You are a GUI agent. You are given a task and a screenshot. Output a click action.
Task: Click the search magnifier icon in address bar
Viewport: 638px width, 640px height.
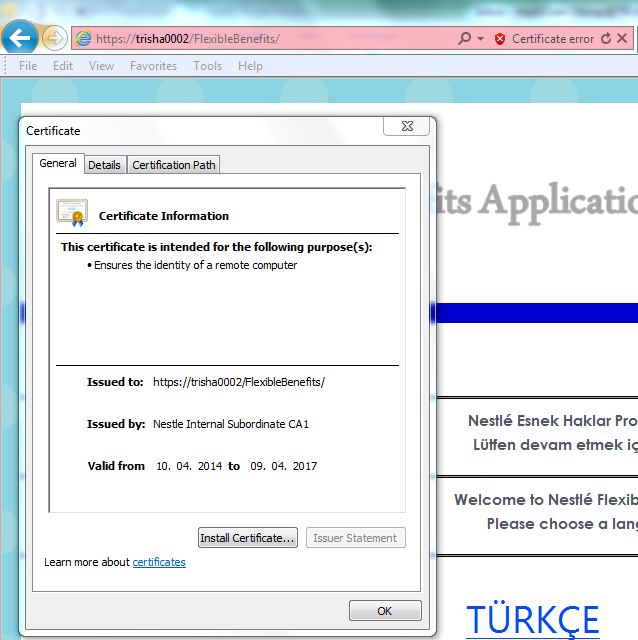click(465, 38)
